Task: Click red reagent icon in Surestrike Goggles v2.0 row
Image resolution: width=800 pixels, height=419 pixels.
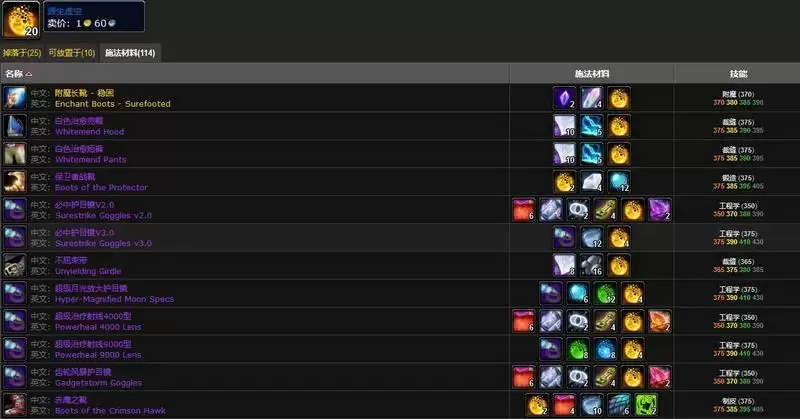Action: pos(524,210)
